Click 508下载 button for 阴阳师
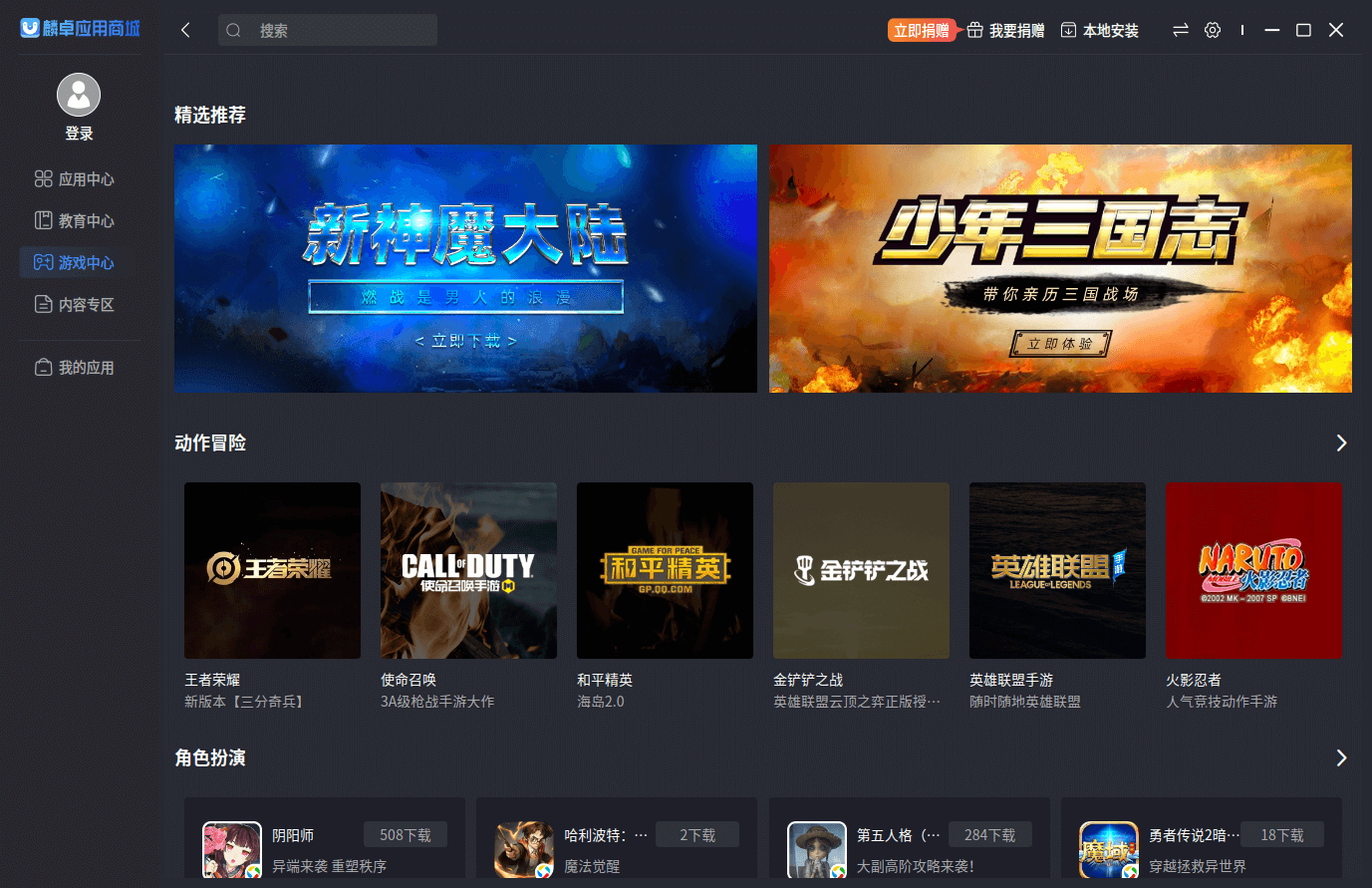1372x888 pixels. (406, 835)
